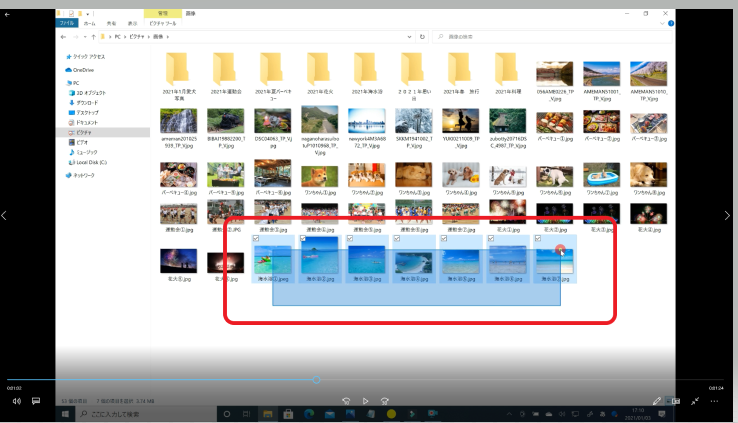This screenshot has width=738, height=423.
Task: Click the video progress slider handle
Action: point(316,380)
